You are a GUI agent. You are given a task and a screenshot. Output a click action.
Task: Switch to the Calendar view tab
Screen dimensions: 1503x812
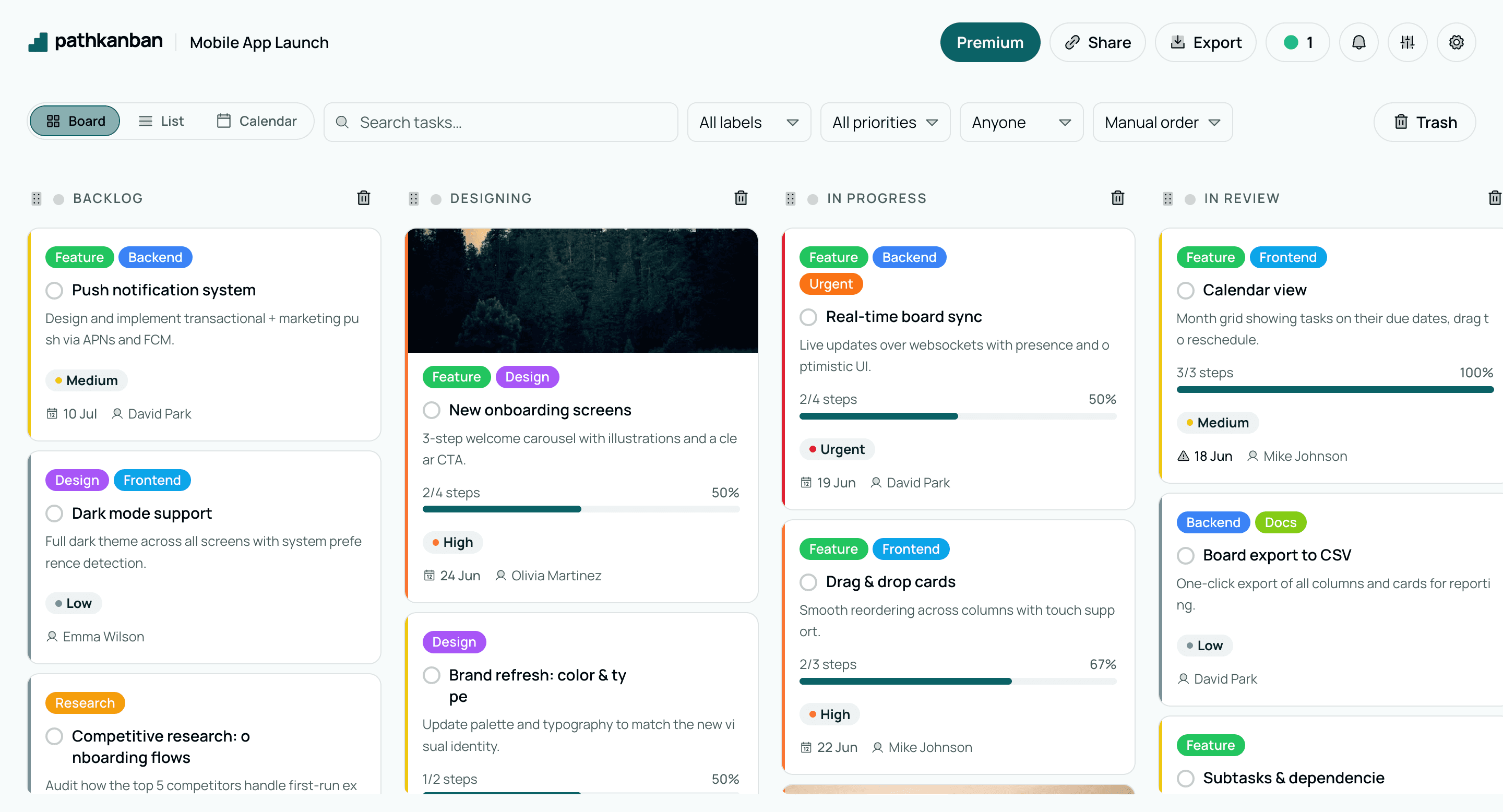click(257, 122)
